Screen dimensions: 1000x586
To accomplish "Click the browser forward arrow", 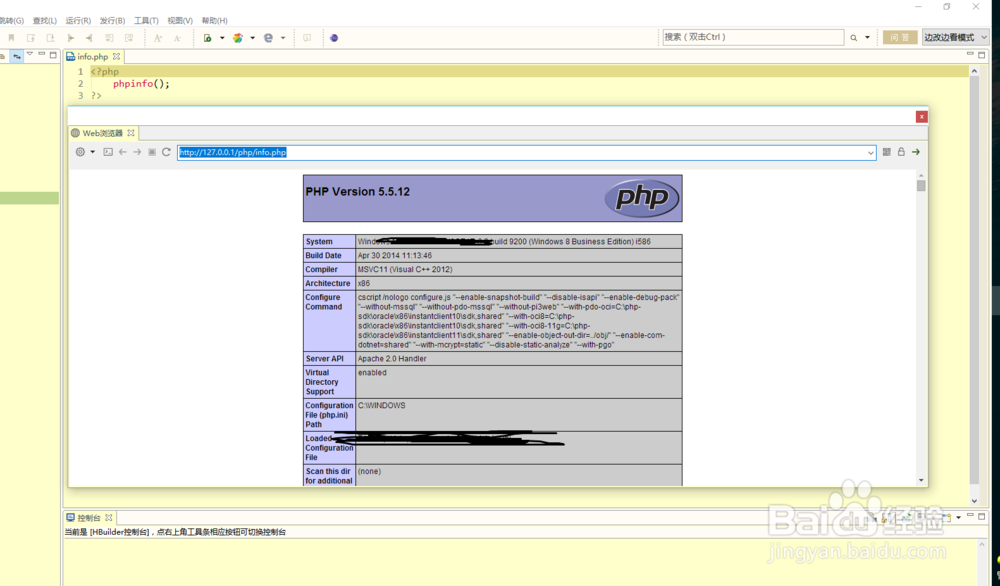I will tap(137, 152).
